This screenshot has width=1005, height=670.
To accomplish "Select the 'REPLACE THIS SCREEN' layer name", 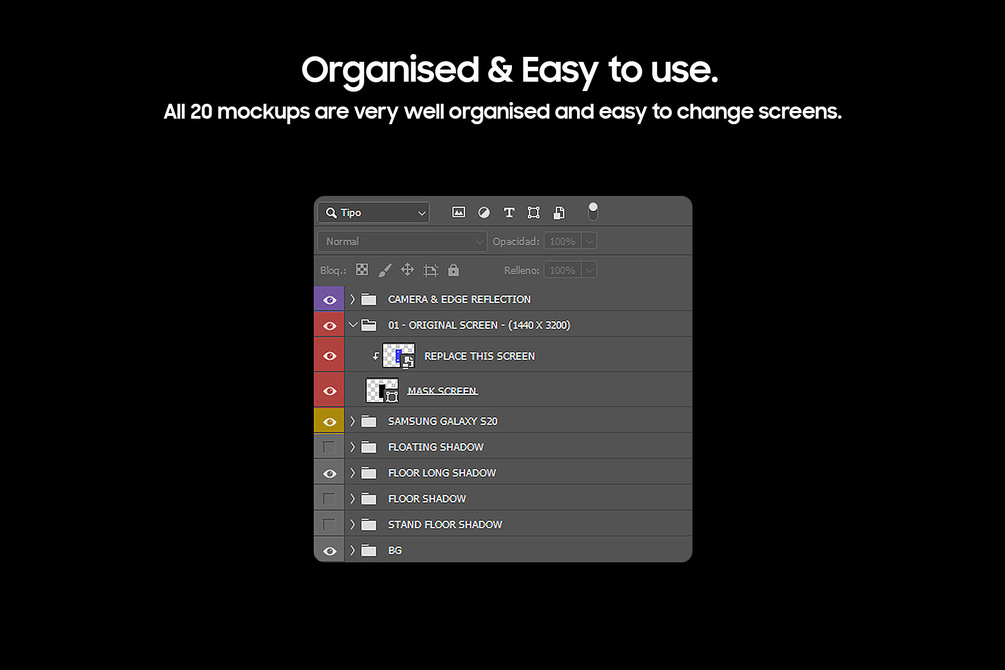I will [x=479, y=356].
